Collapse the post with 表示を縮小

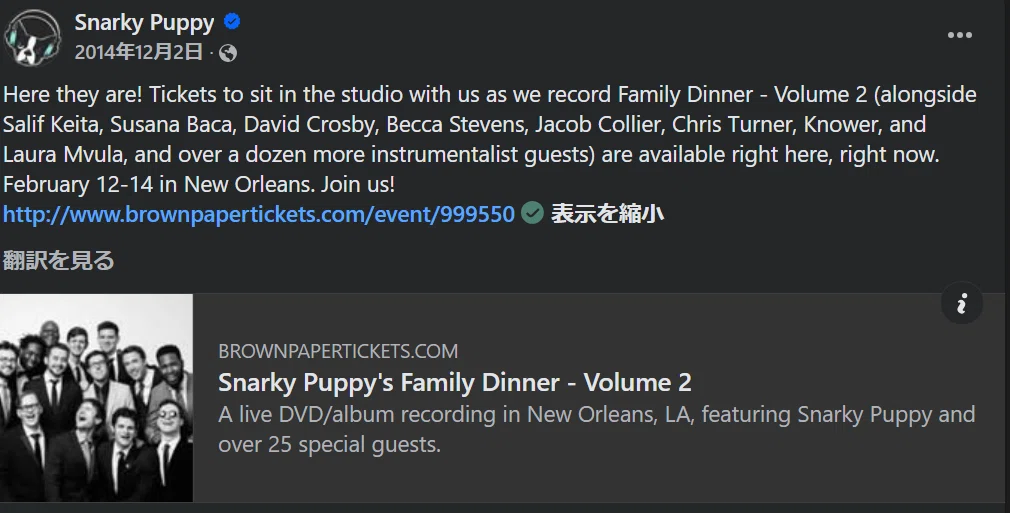tap(607, 214)
